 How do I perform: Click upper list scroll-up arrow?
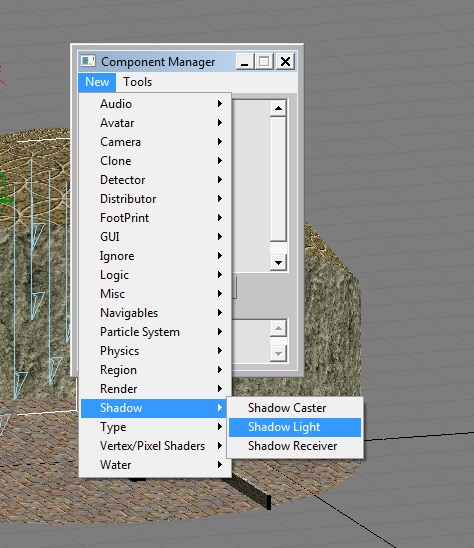coord(278,108)
